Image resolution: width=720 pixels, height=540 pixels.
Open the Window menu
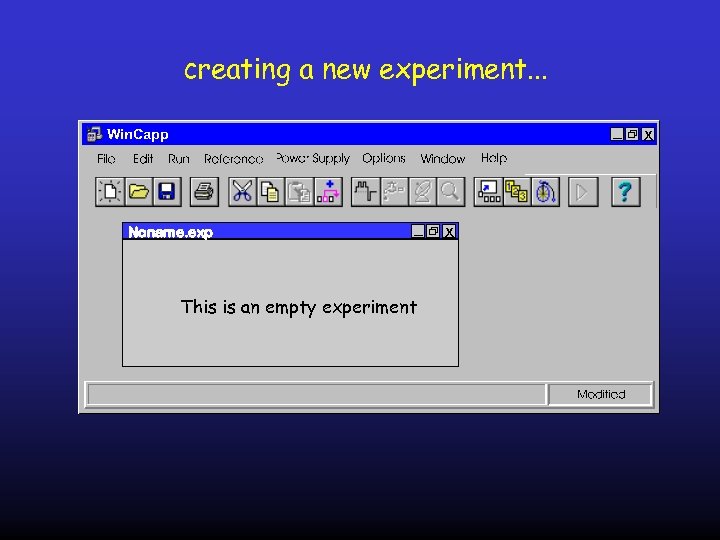pyautogui.click(x=443, y=159)
